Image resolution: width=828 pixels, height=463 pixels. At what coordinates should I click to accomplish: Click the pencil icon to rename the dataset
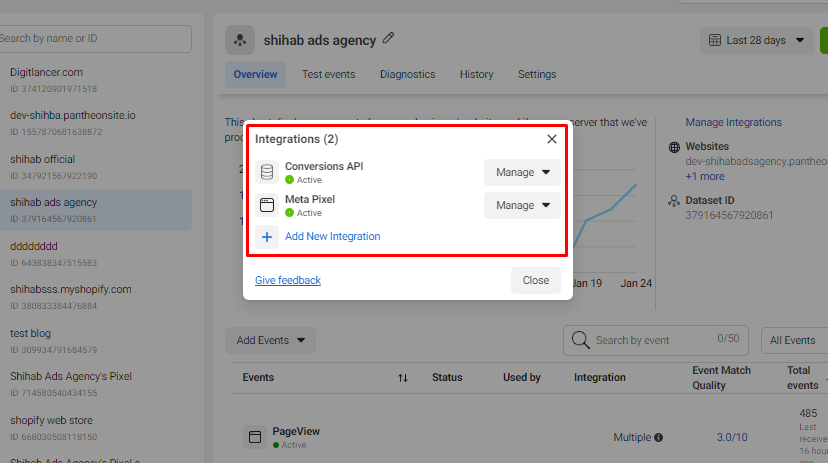point(389,38)
